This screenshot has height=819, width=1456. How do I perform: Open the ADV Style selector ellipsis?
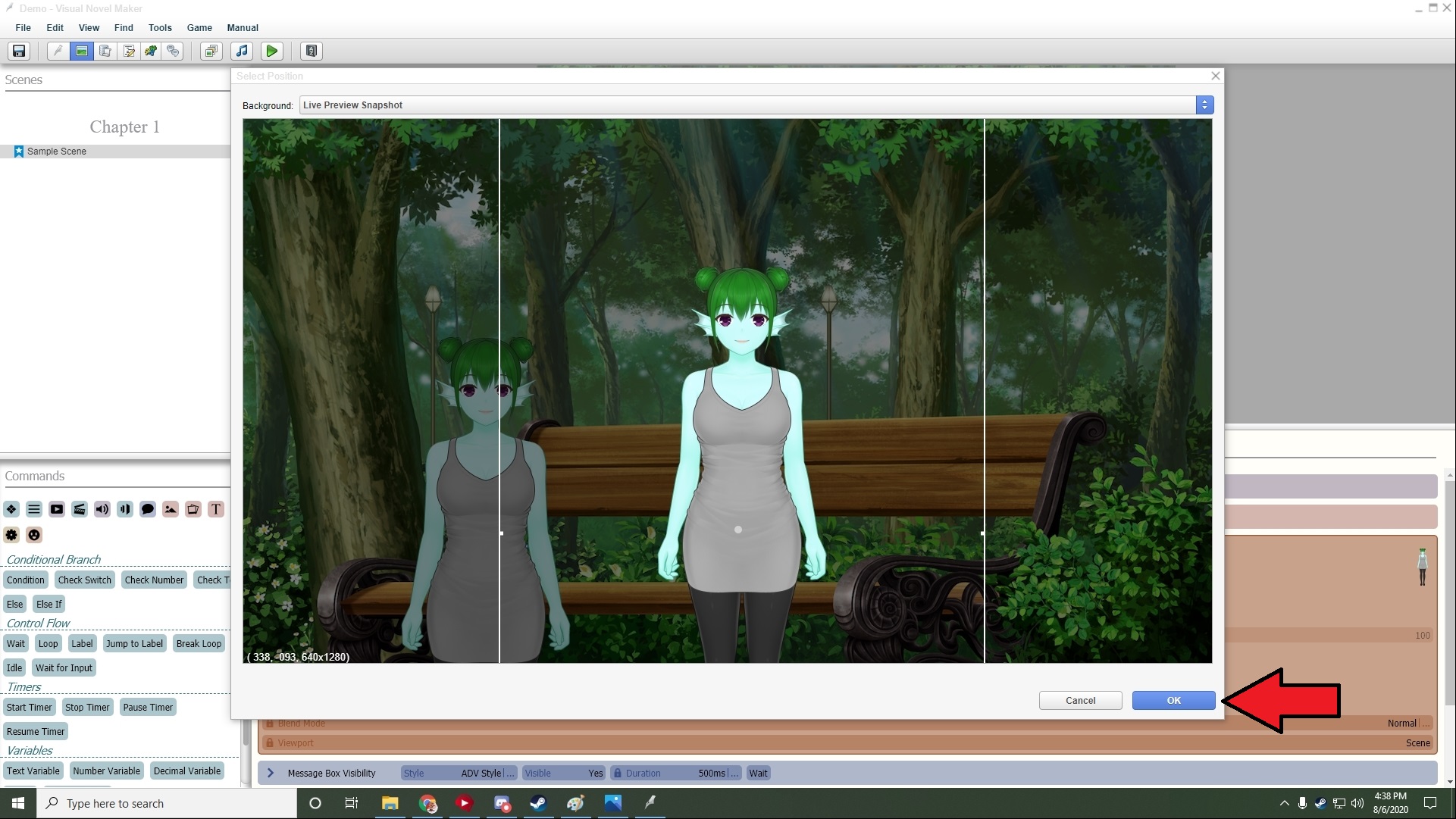[x=510, y=773]
